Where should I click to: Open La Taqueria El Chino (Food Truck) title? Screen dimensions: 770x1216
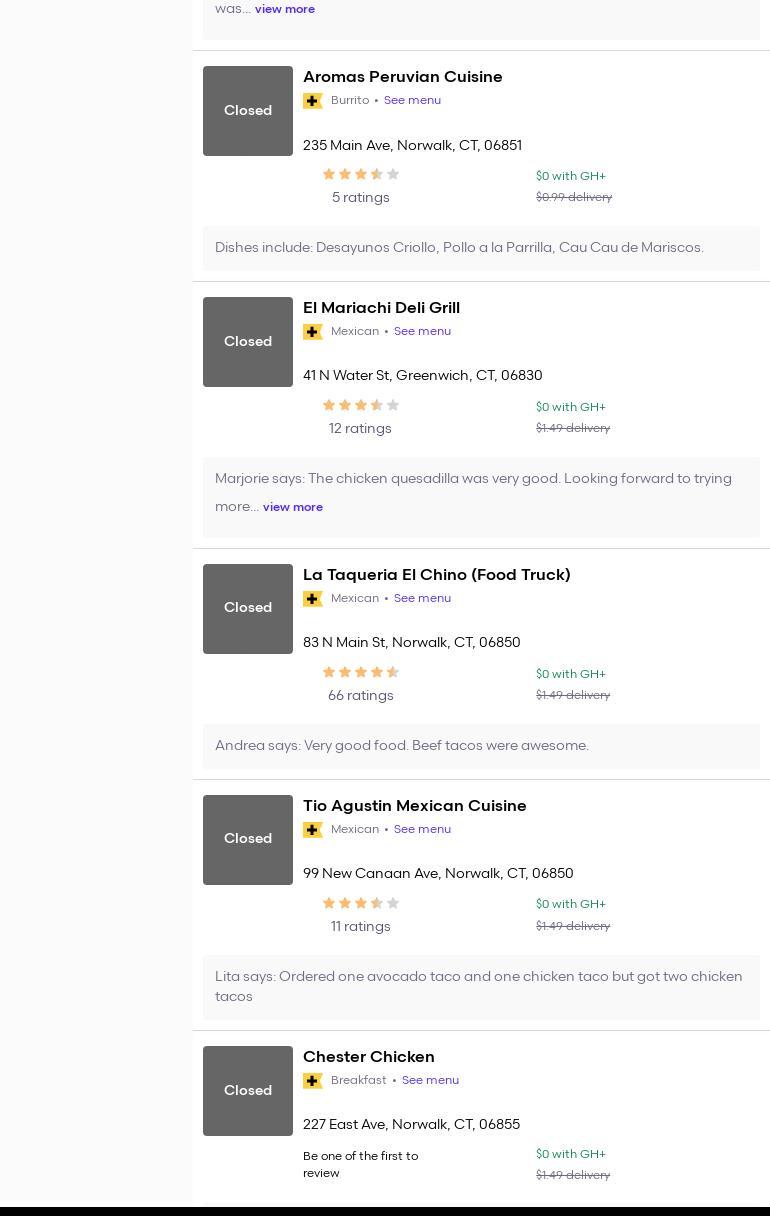click(437, 575)
